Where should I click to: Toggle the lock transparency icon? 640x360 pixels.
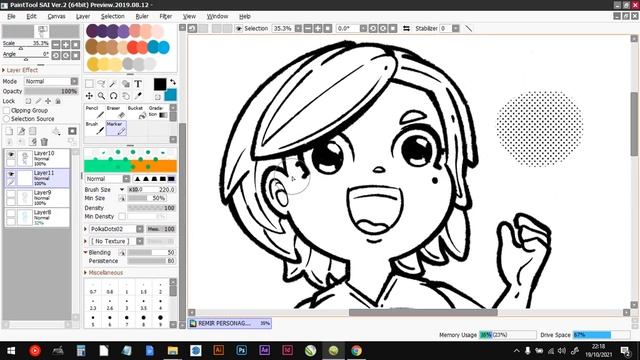coord(28,101)
